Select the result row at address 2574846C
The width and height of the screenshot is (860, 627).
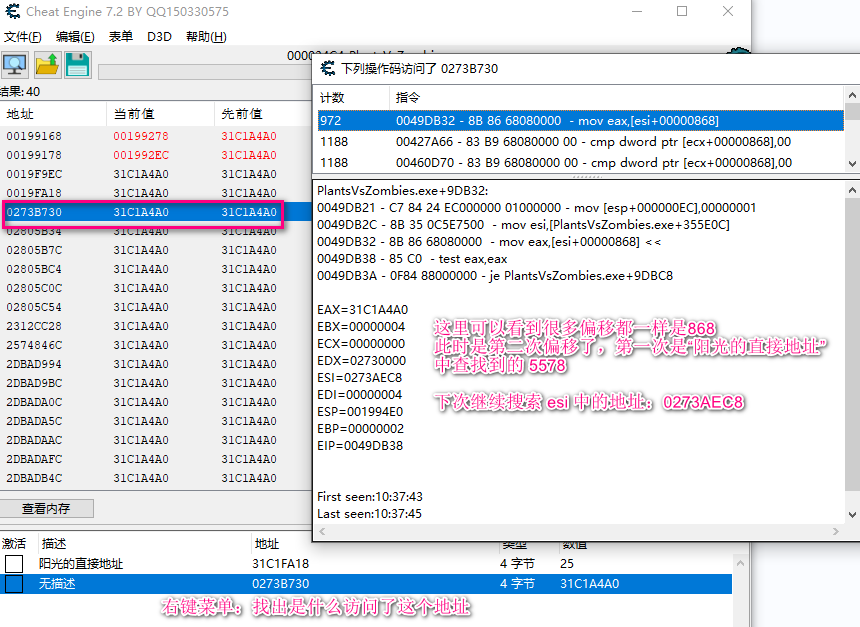point(156,345)
